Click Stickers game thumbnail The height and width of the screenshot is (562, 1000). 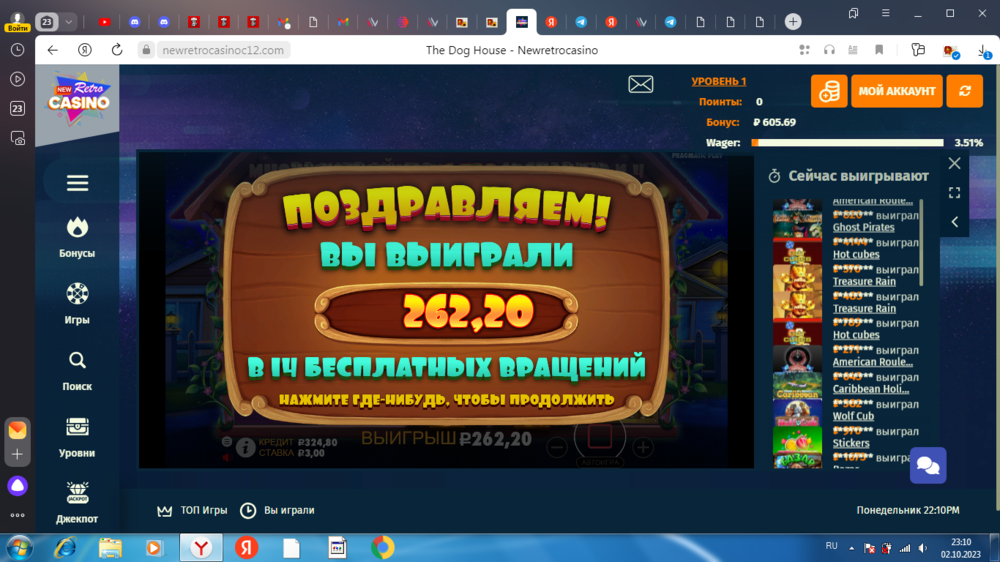tap(797, 440)
